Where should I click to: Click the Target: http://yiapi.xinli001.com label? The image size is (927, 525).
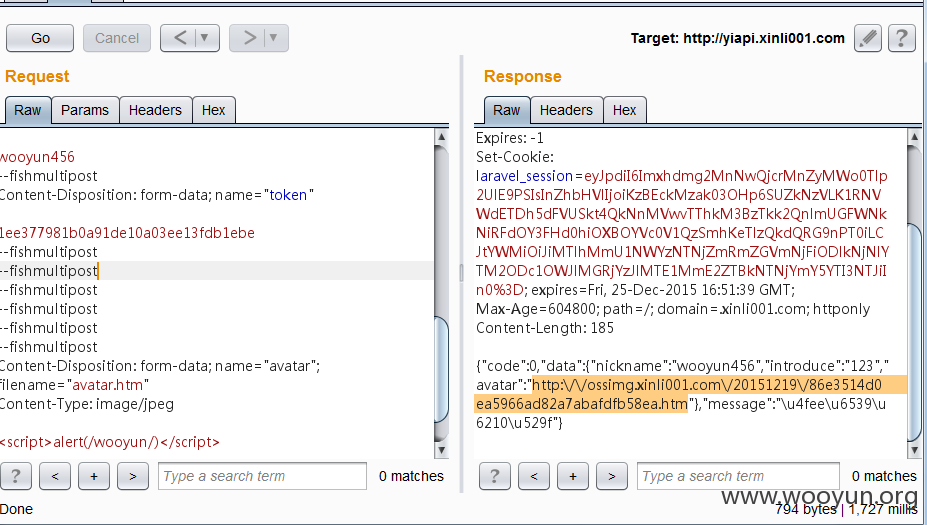click(x=737, y=38)
